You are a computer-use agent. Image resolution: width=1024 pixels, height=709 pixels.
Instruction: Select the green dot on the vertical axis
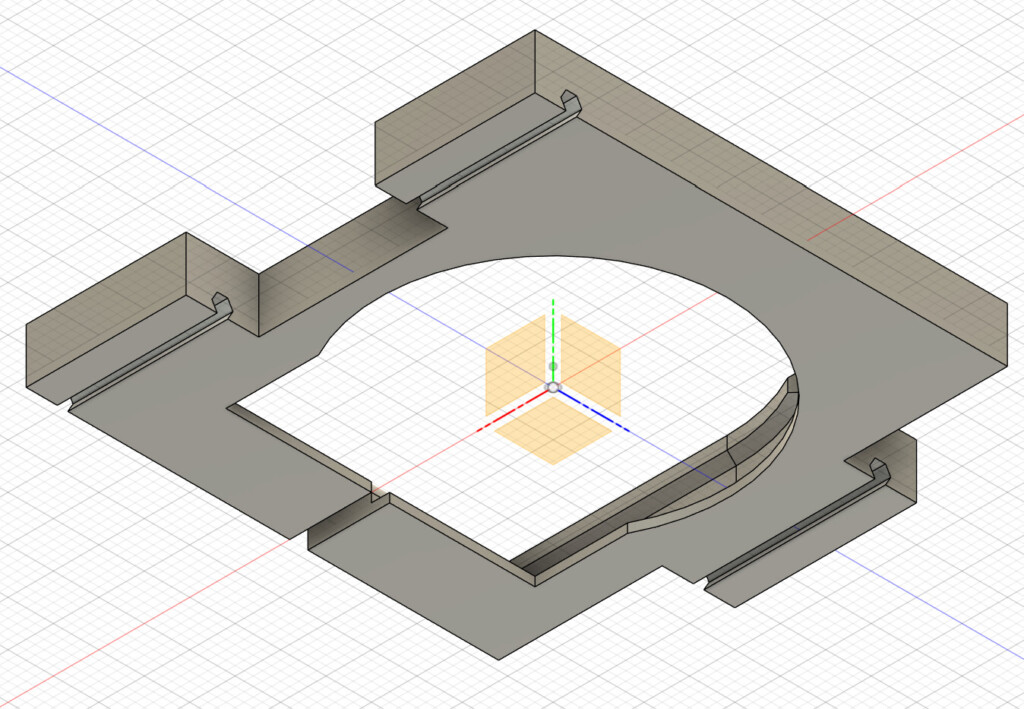tap(553, 366)
